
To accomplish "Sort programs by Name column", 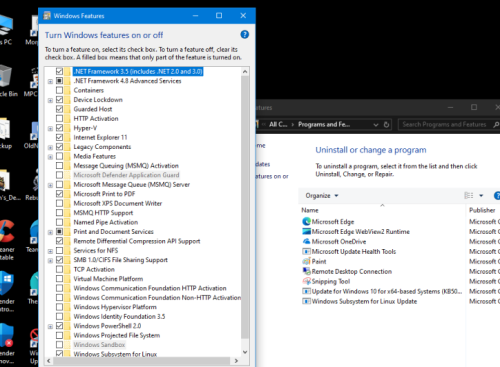I will tap(310, 210).
